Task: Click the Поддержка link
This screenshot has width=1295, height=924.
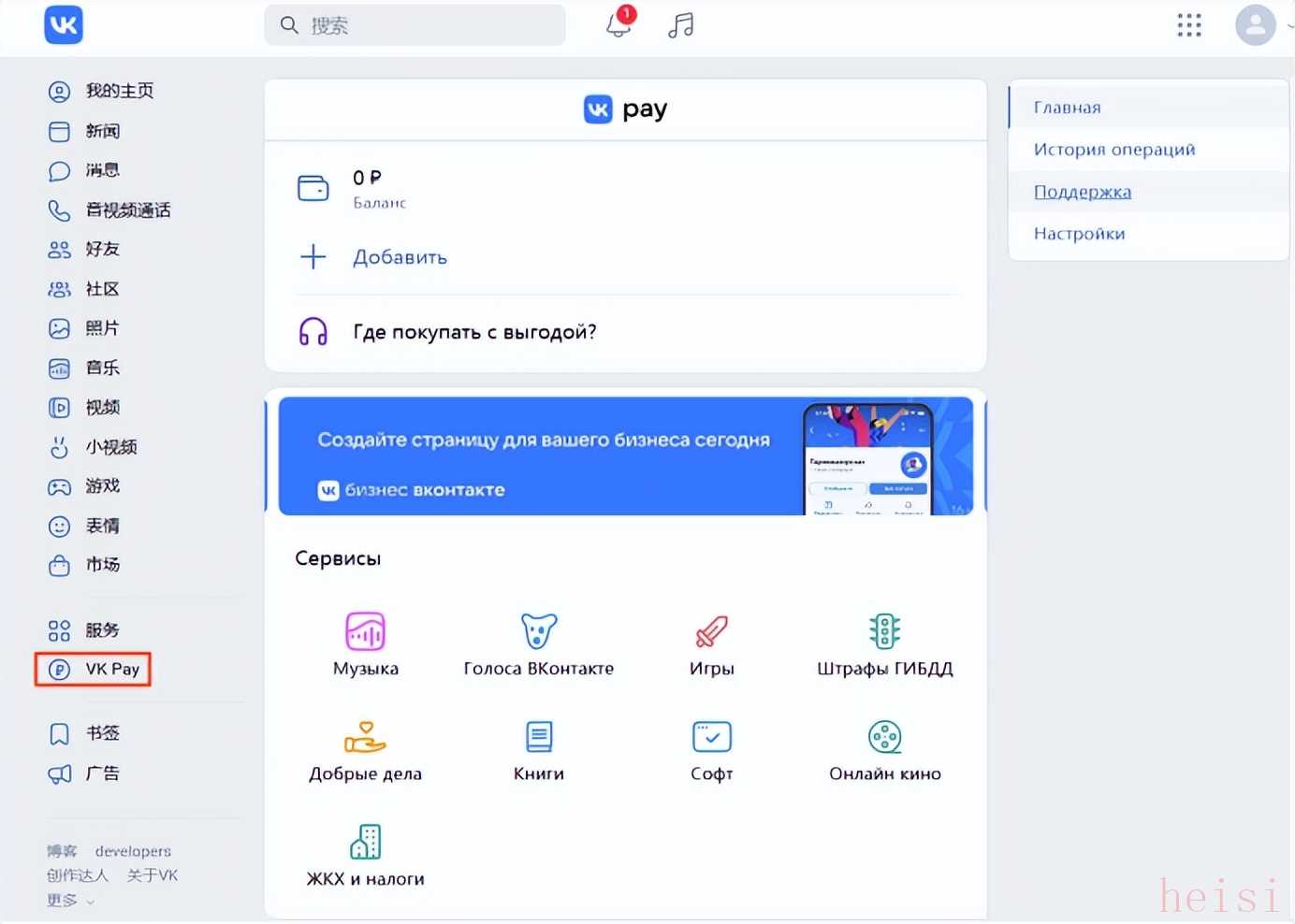Action: coord(1082,192)
